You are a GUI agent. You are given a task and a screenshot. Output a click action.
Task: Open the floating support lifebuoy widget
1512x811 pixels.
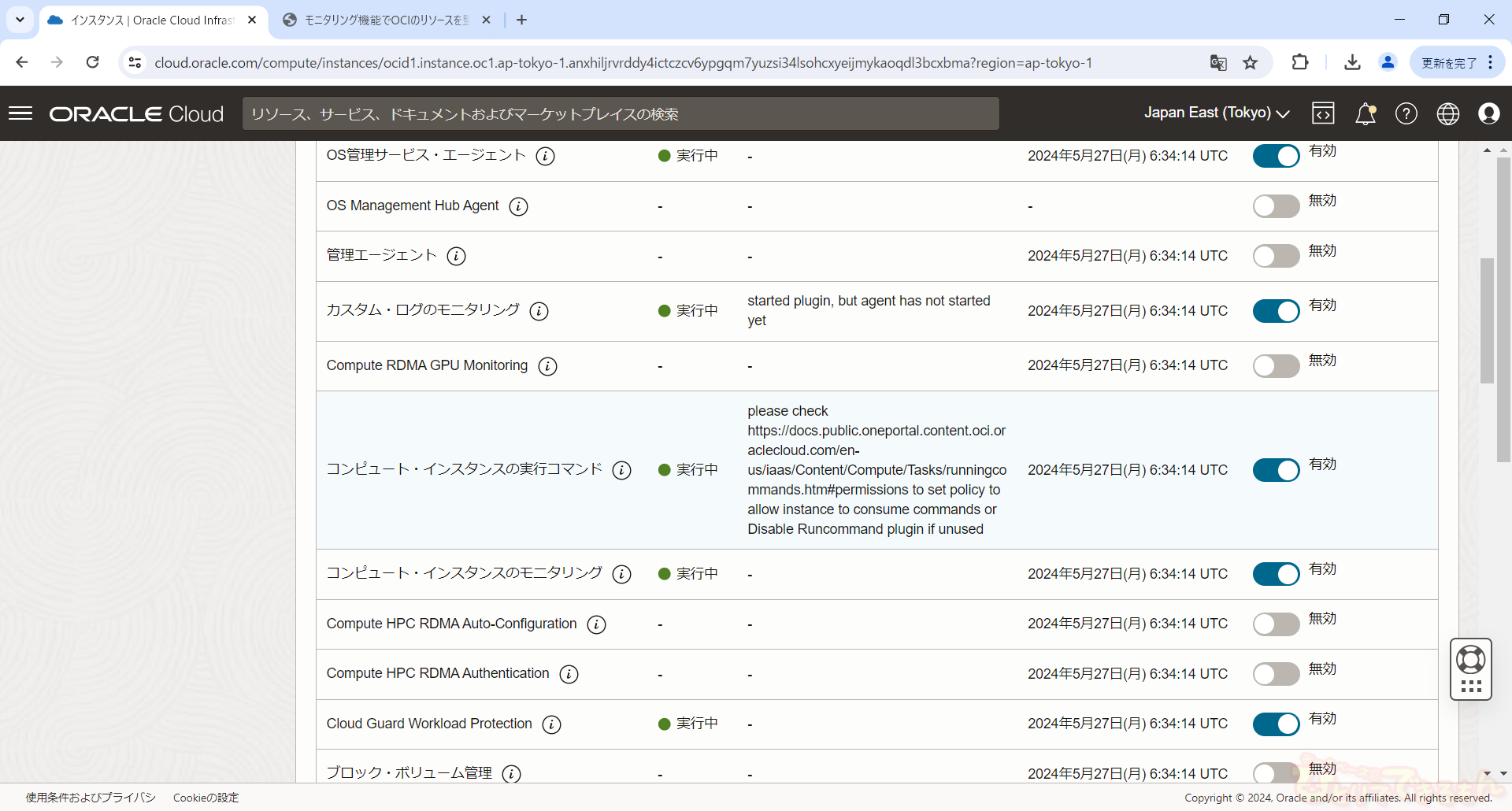click(1470, 659)
